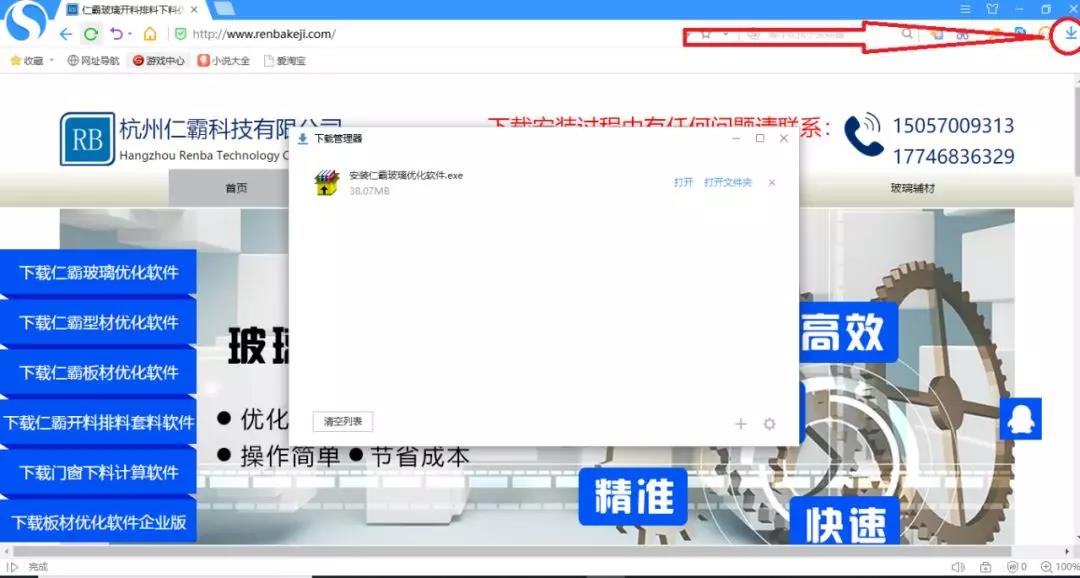Viewport: 1080px width, 578px height.
Task: Select phone number 17746836329
Action: [x=954, y=157]
